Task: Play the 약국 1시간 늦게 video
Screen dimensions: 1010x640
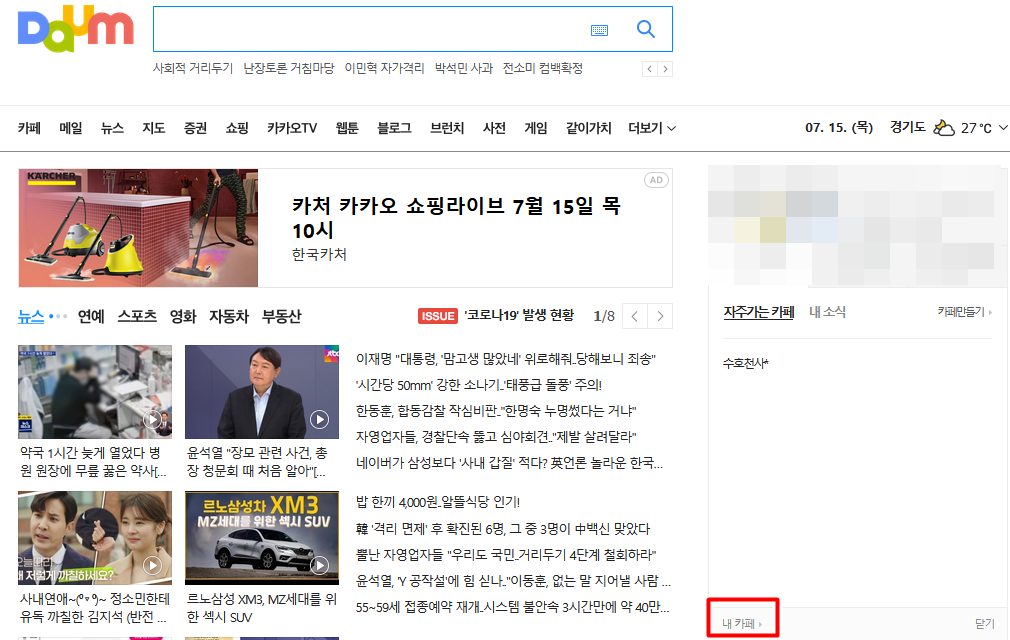Action: tap(152, 420)
